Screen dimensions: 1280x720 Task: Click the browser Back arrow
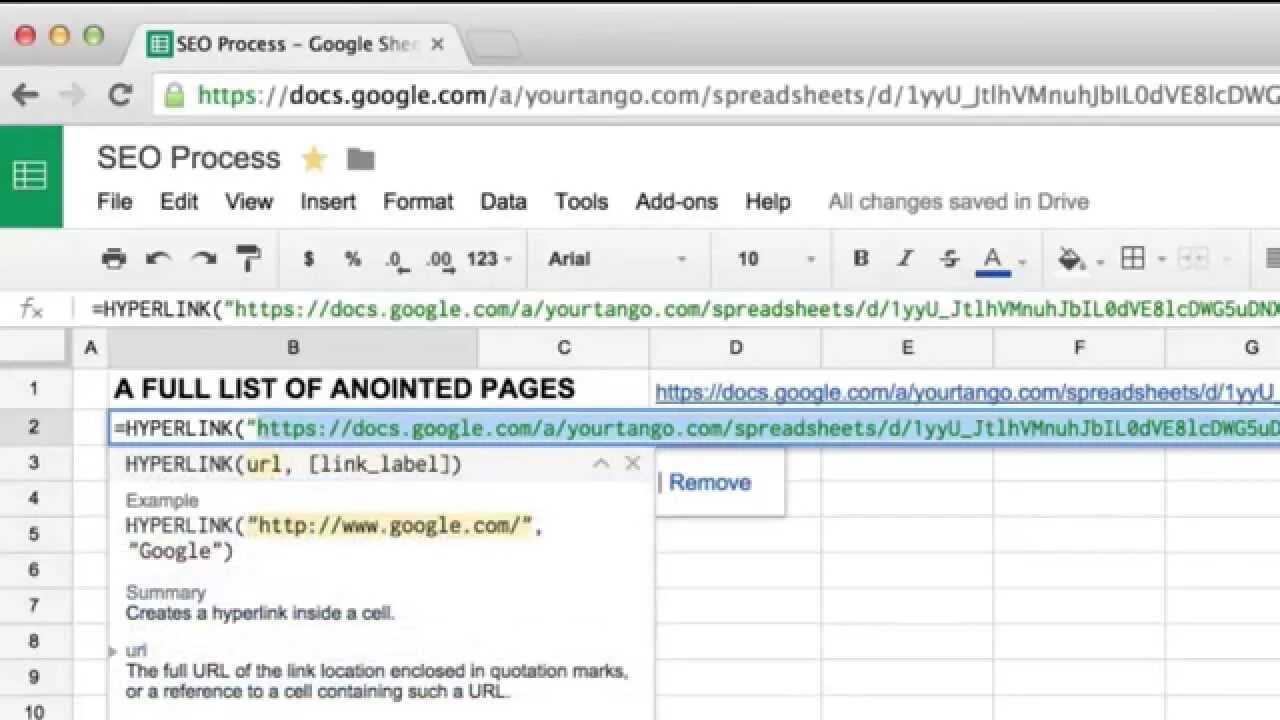25,95
